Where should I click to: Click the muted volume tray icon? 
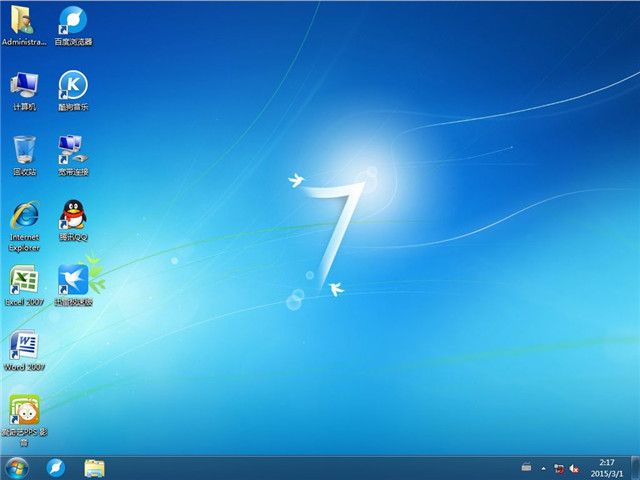point(574,469)
